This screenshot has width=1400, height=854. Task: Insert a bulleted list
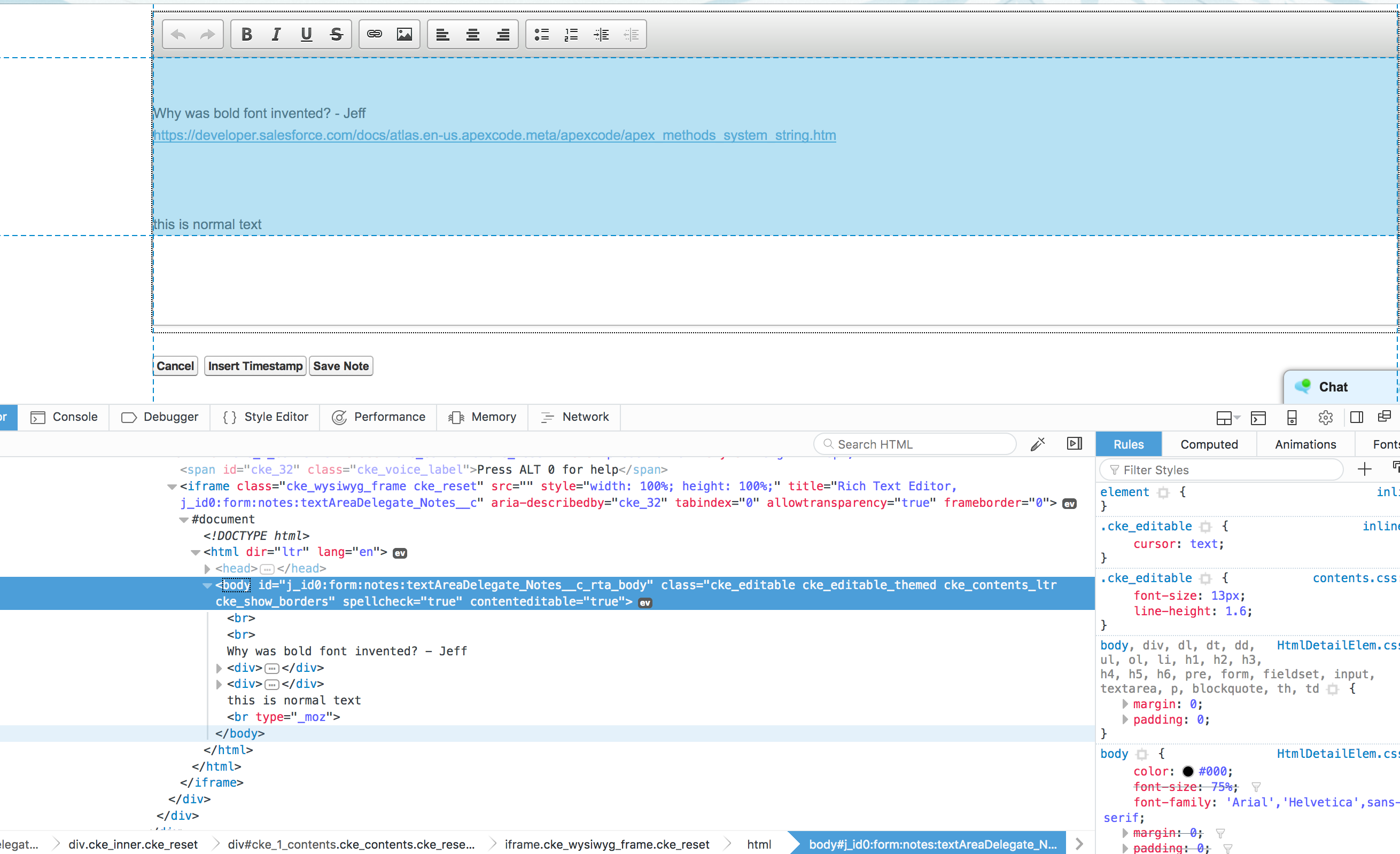click(x=541, y=35)
